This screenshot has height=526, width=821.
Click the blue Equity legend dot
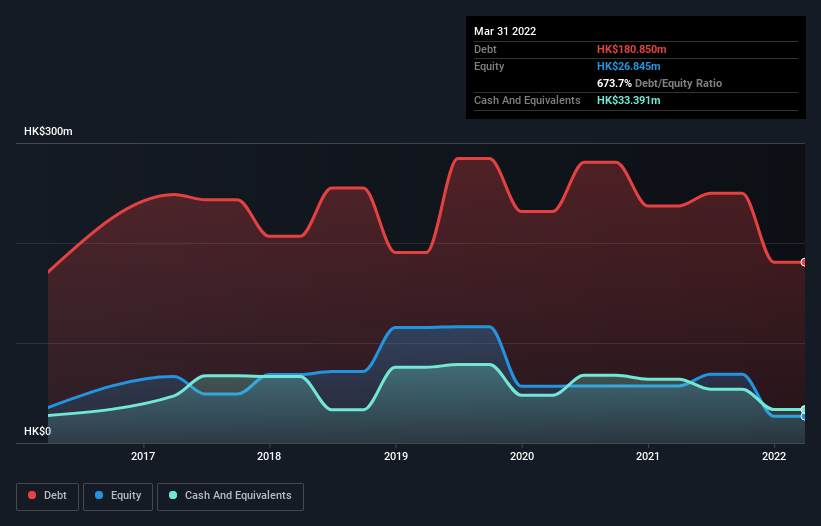[99, 495]
